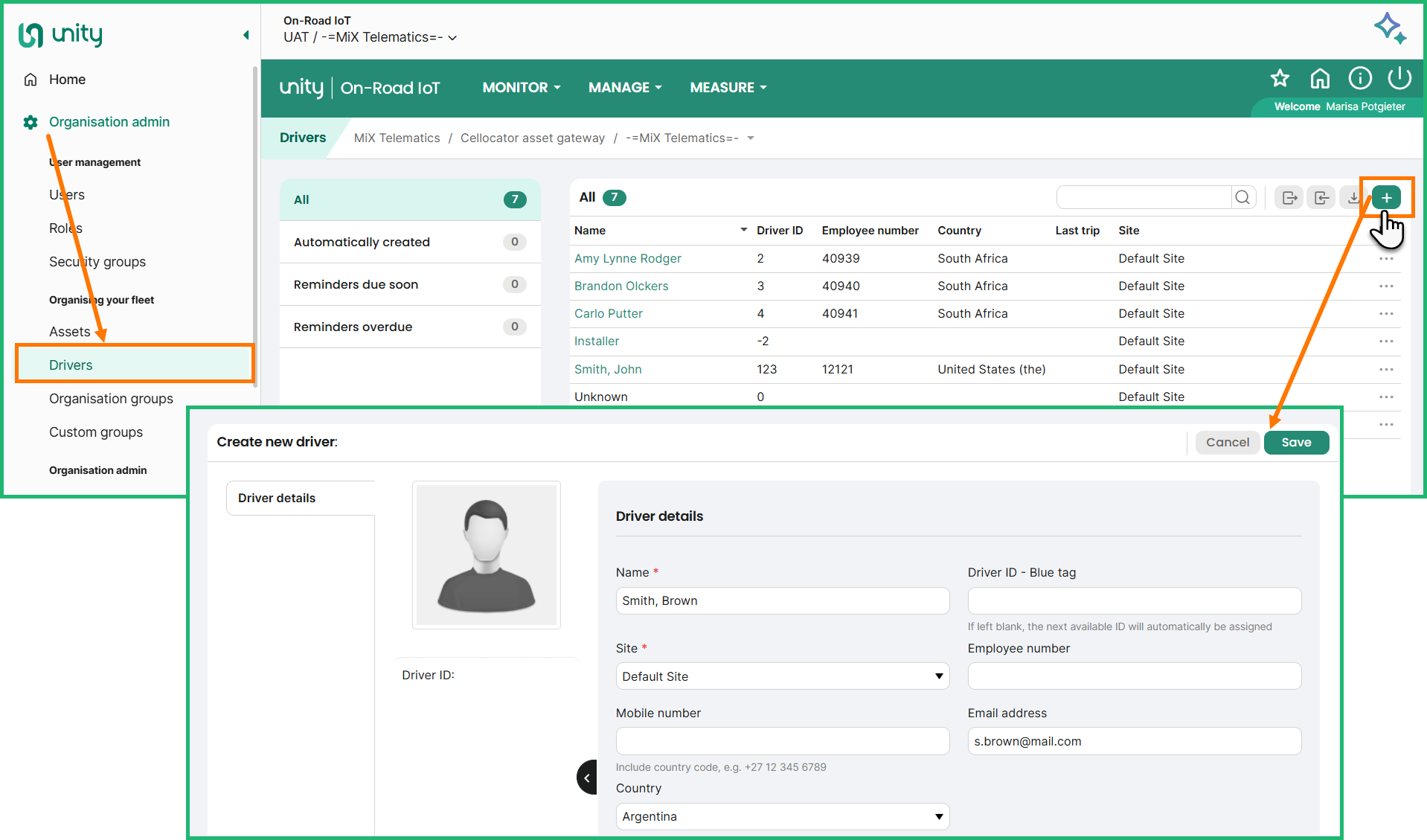Click the search magnifier icon

(x=1242, y=198)
